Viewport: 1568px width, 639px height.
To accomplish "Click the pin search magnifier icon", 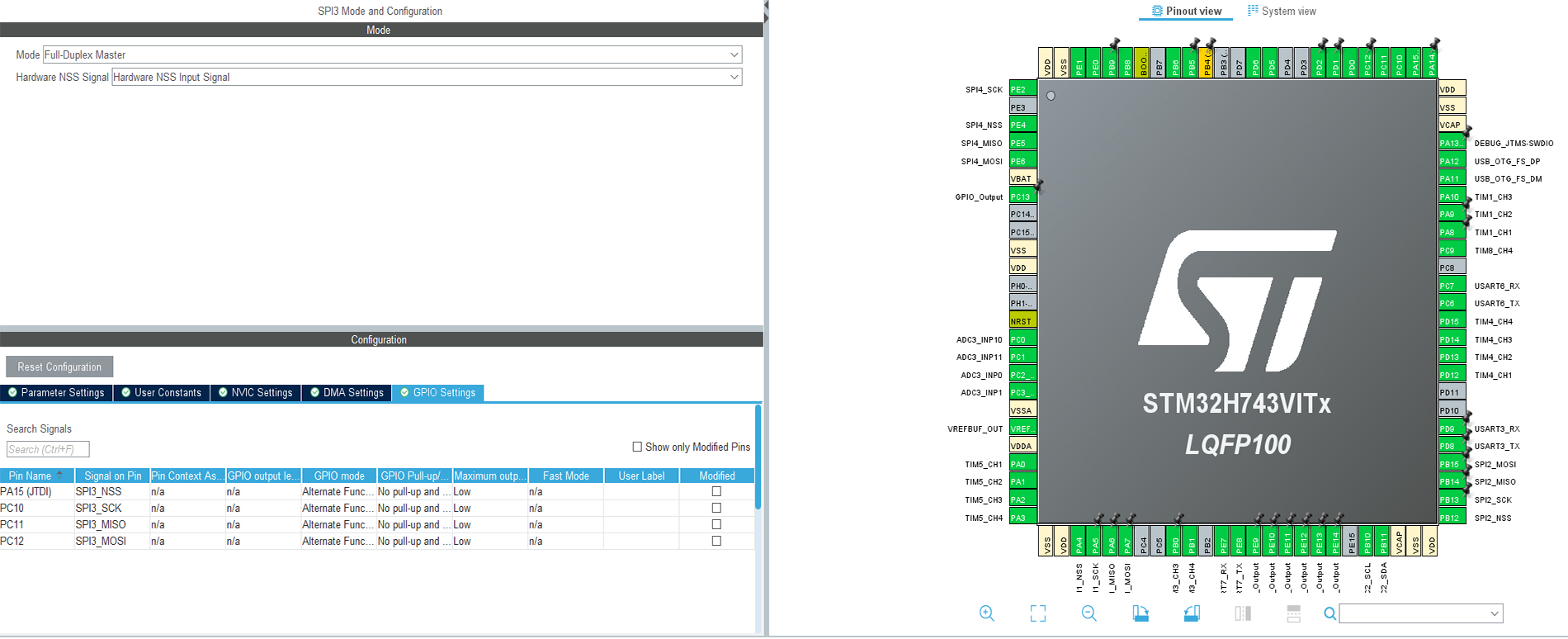I will (1329, 613).
